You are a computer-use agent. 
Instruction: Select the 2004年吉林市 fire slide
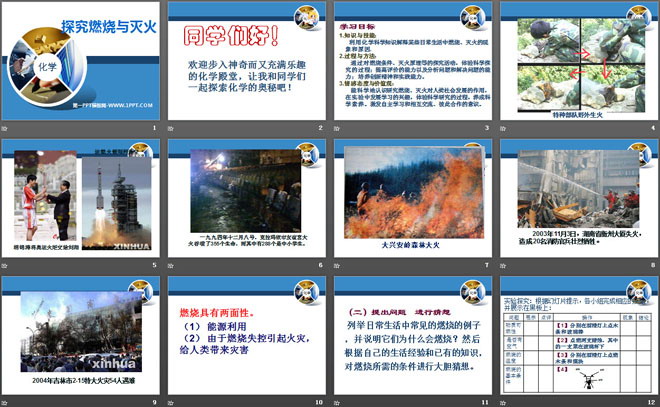[80, 340]
